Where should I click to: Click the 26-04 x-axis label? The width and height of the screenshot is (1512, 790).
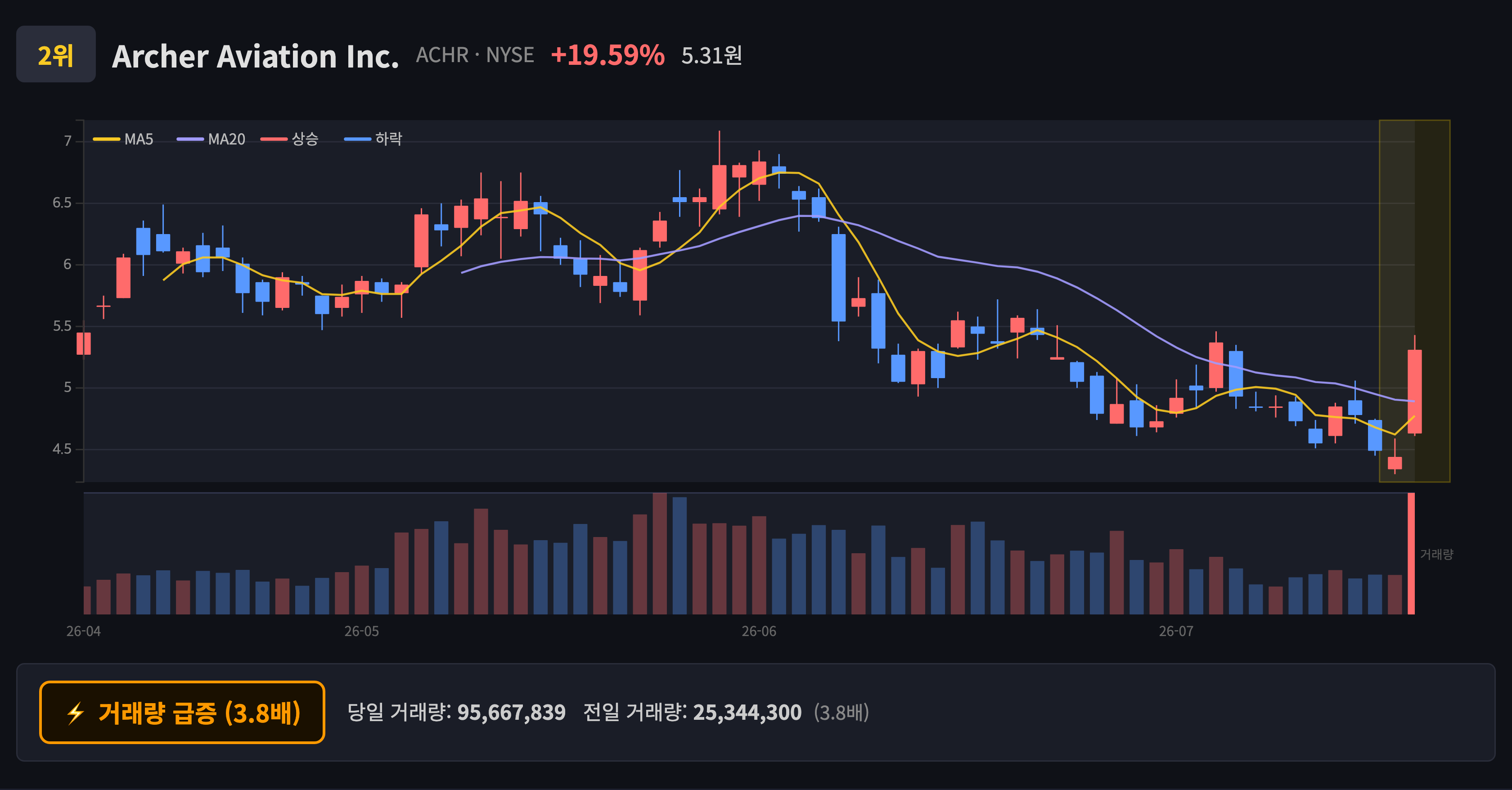83,632
